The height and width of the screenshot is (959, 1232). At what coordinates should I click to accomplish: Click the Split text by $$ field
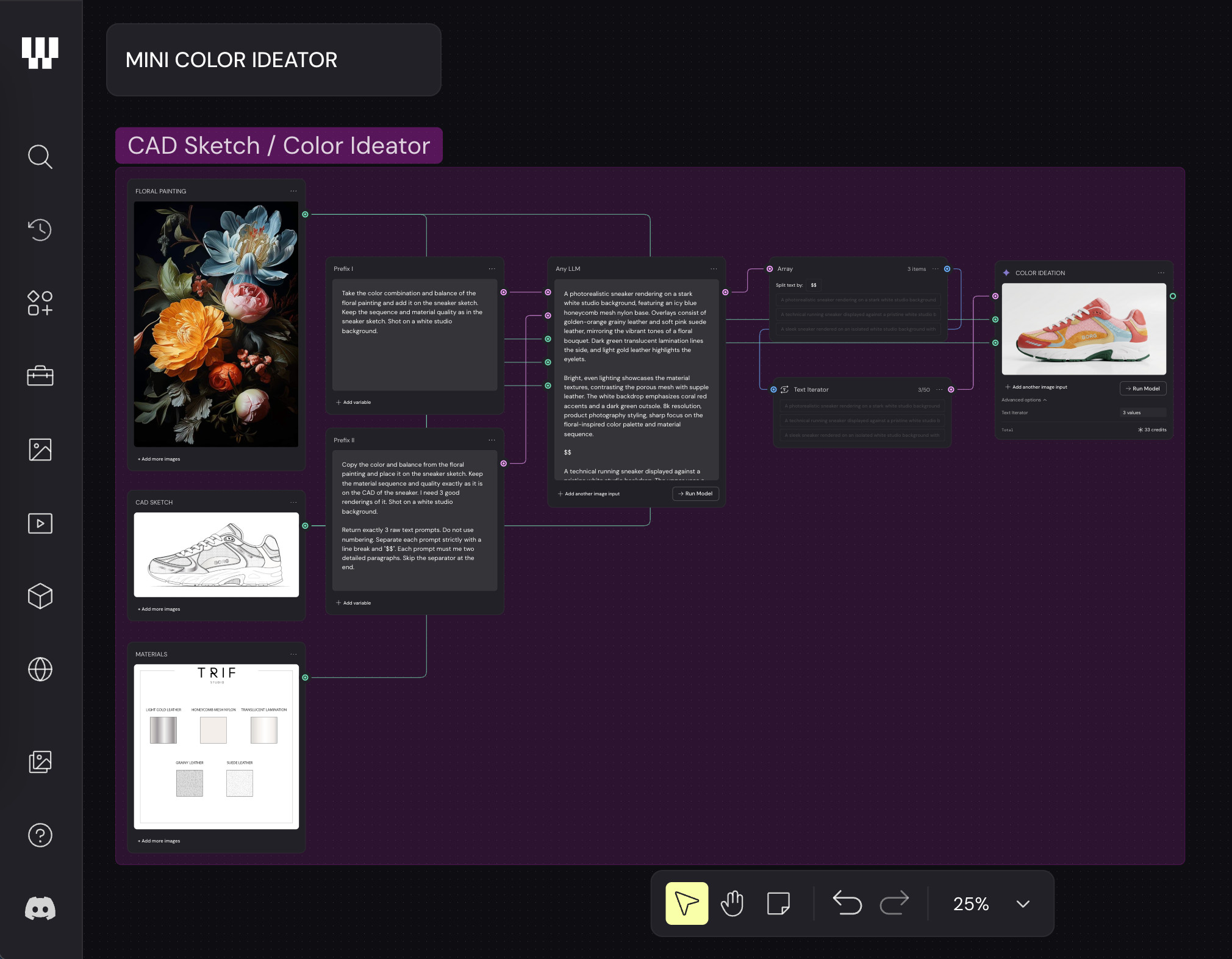[814, 285]
